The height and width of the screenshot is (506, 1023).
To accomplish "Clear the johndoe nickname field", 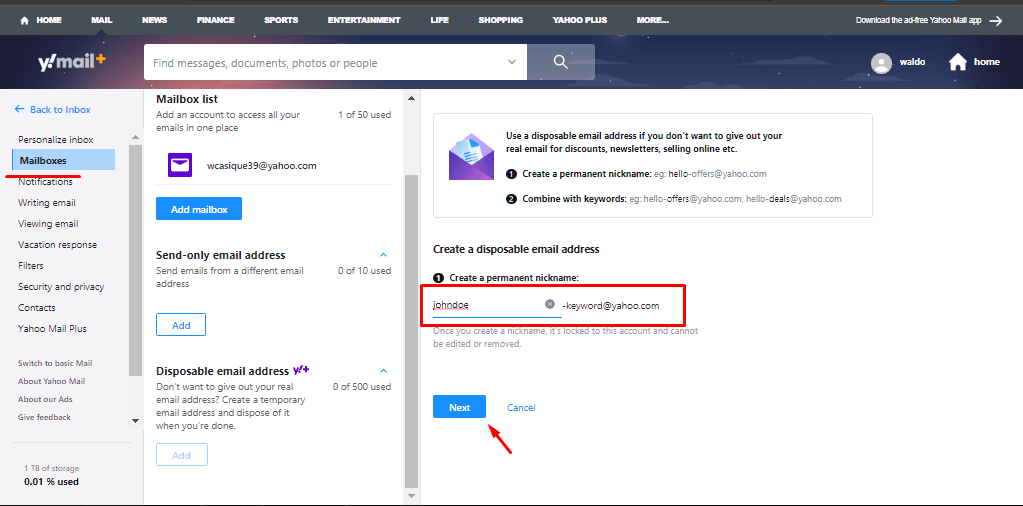I will (x=550, y=305).
